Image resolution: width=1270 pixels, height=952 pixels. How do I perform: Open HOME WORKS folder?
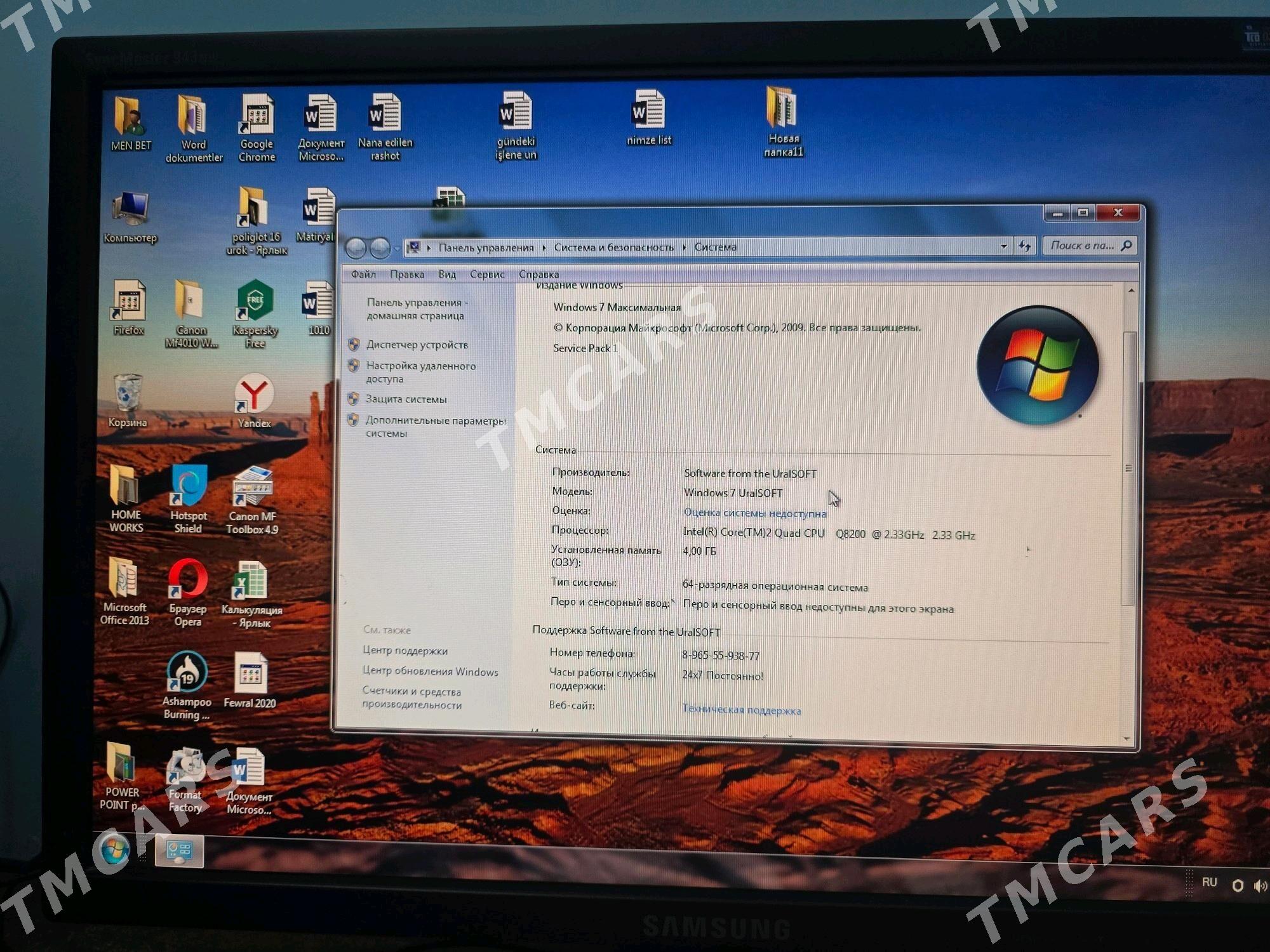pos(126,498)
